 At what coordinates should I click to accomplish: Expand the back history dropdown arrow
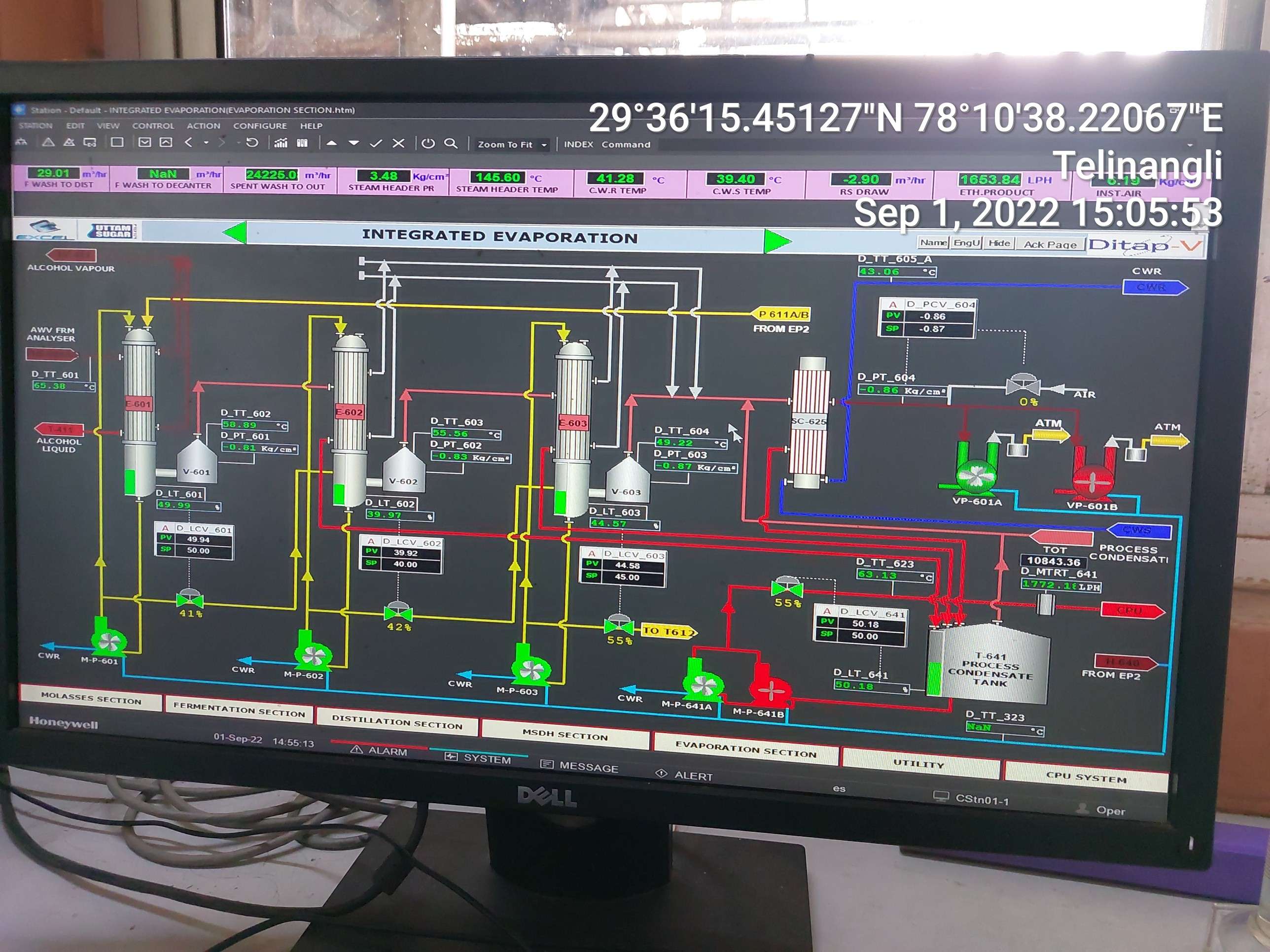[206, 142]
